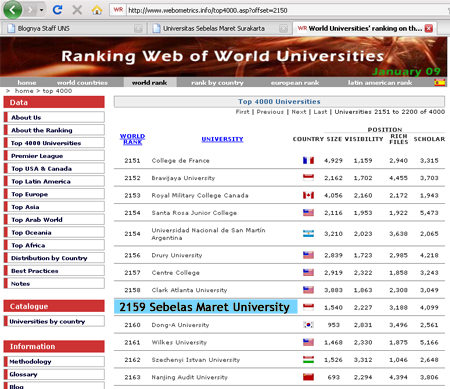Click the home breadcrumb link

[x=24, y=91]
